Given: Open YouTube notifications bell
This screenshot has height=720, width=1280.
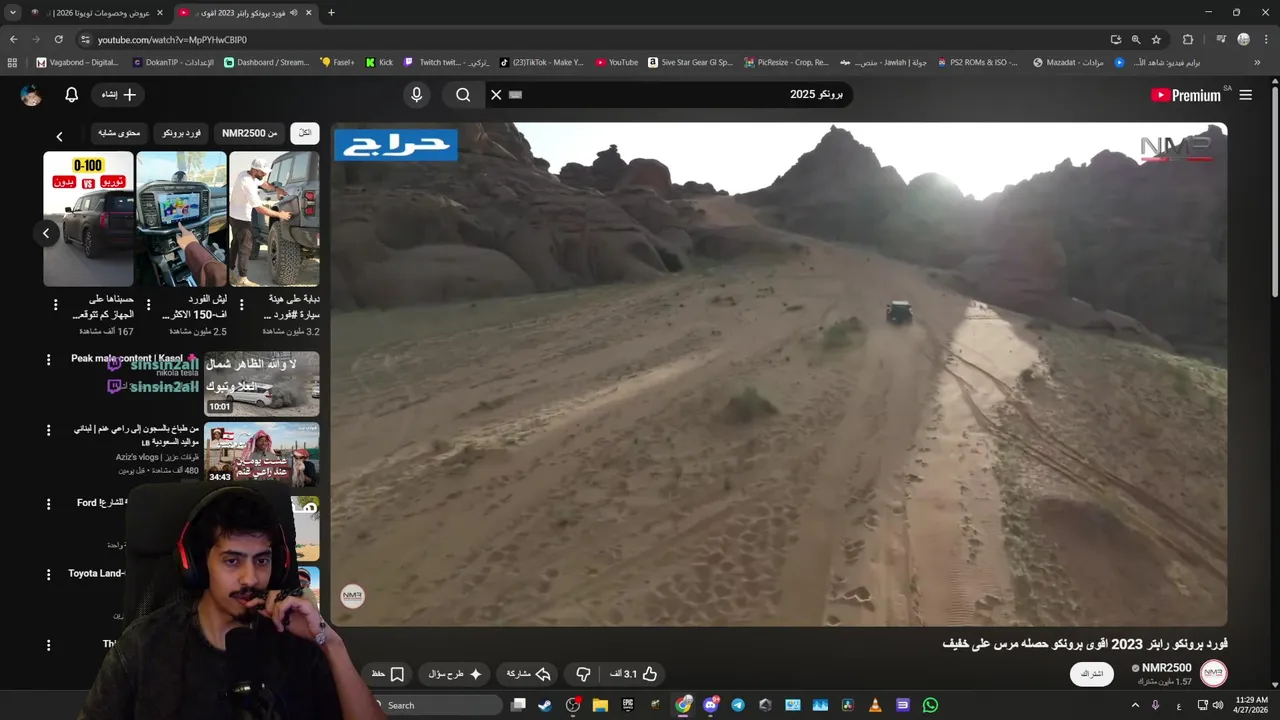Looking at the screenshot, I should (x=71, y=95).
